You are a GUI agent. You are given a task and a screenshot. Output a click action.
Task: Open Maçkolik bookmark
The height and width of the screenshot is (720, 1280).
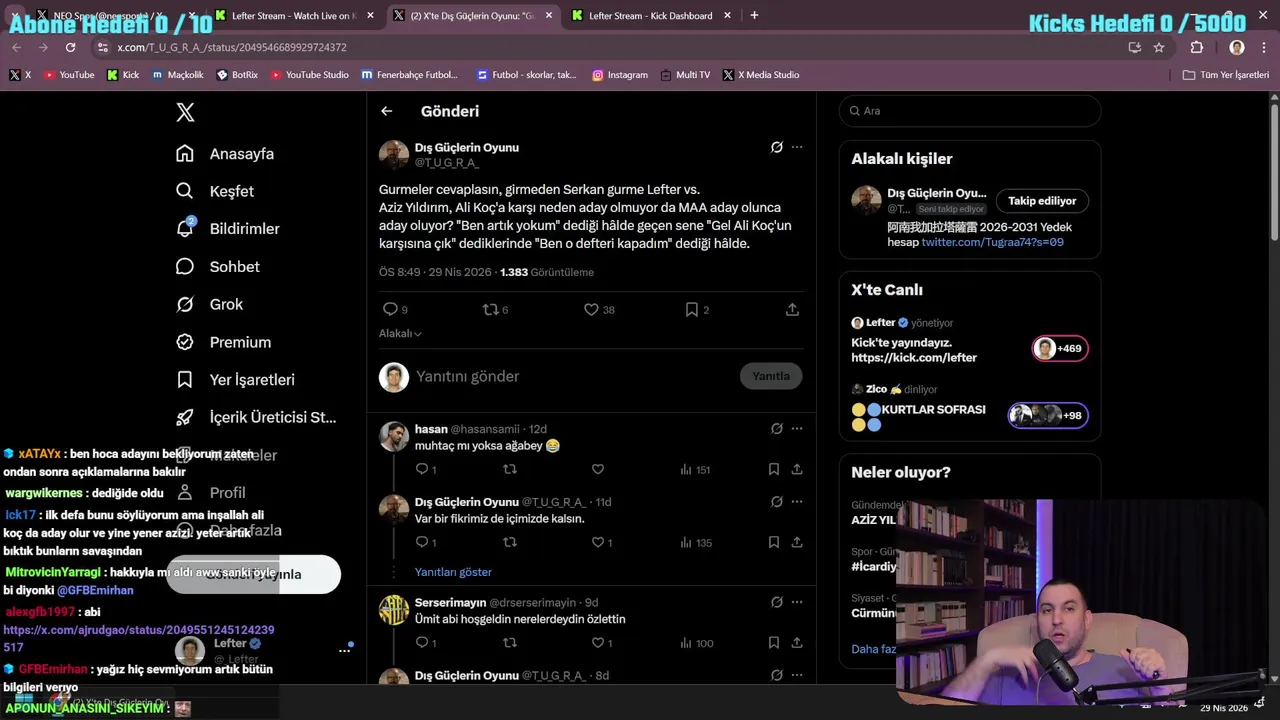click(178, 75)
